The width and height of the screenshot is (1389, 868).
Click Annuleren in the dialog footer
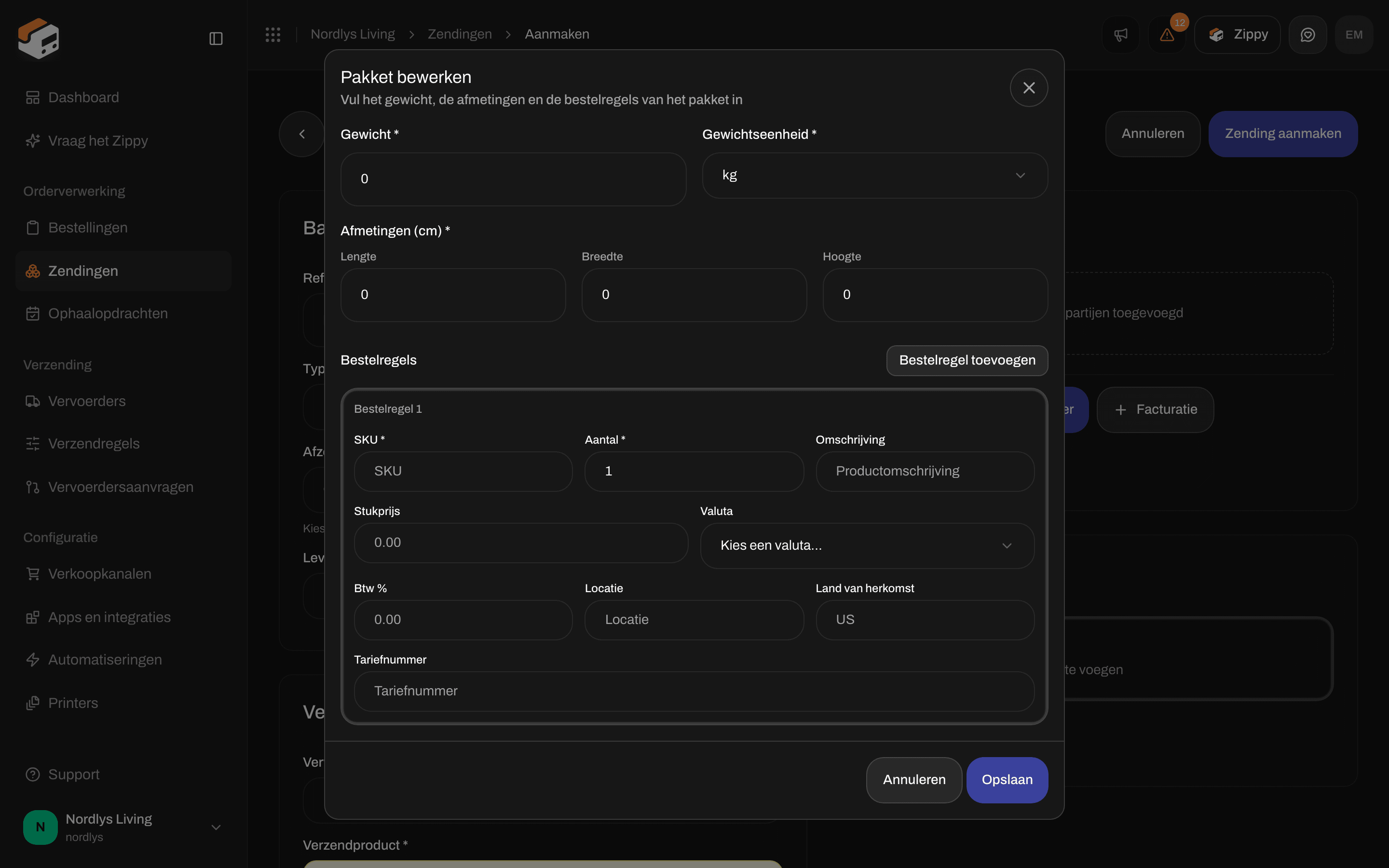pyautogui.click(x=914, y=780)
